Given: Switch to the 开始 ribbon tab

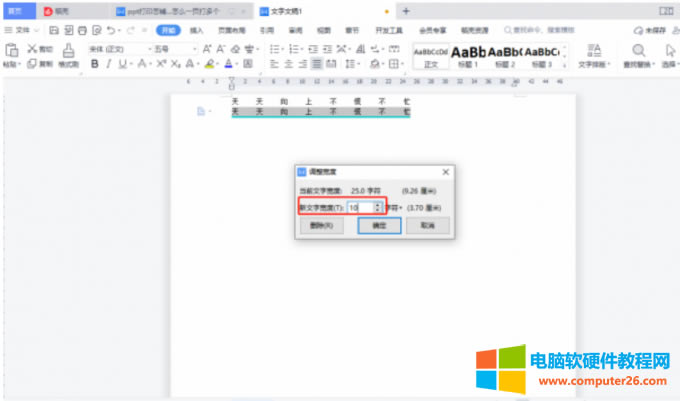Looking at the screenshot, I should [x=168, y=30].
